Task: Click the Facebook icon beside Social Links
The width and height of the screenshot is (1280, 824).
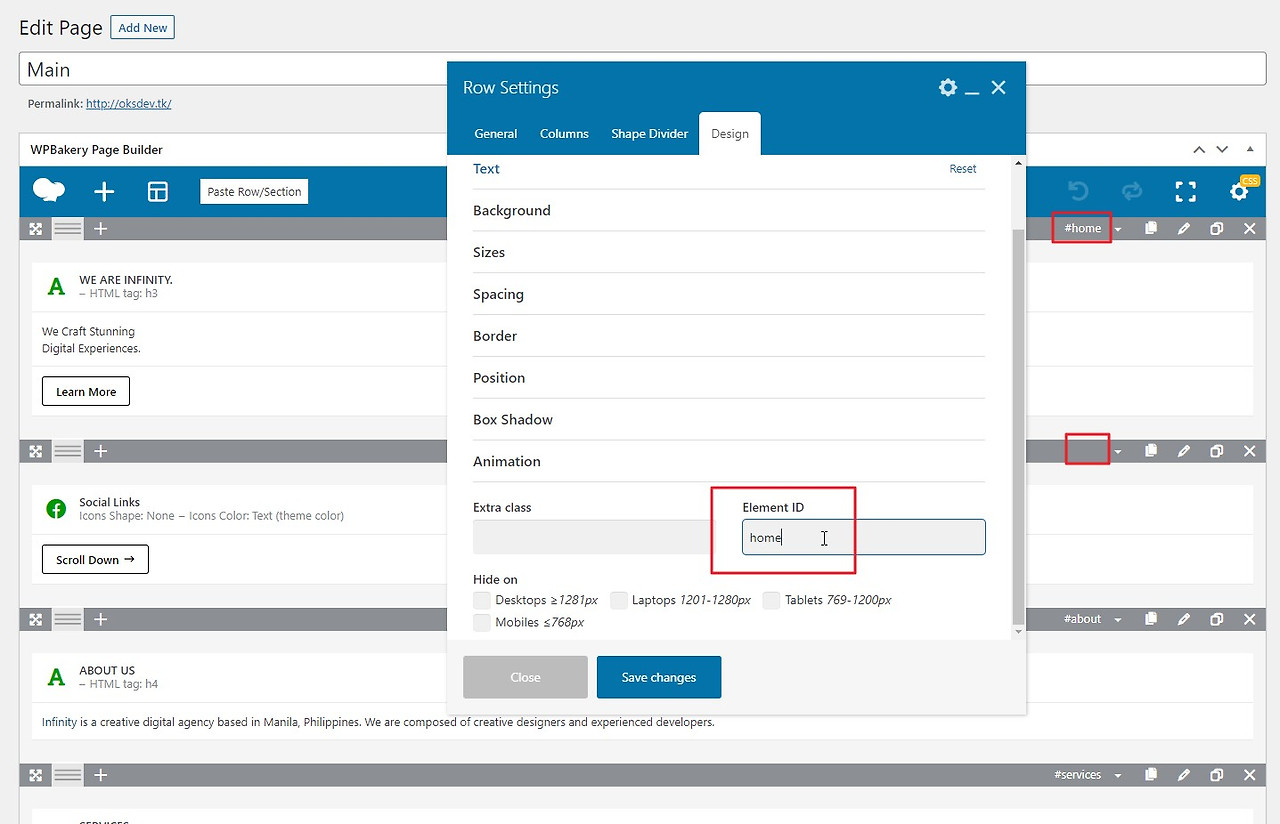Action: [56, 508]
